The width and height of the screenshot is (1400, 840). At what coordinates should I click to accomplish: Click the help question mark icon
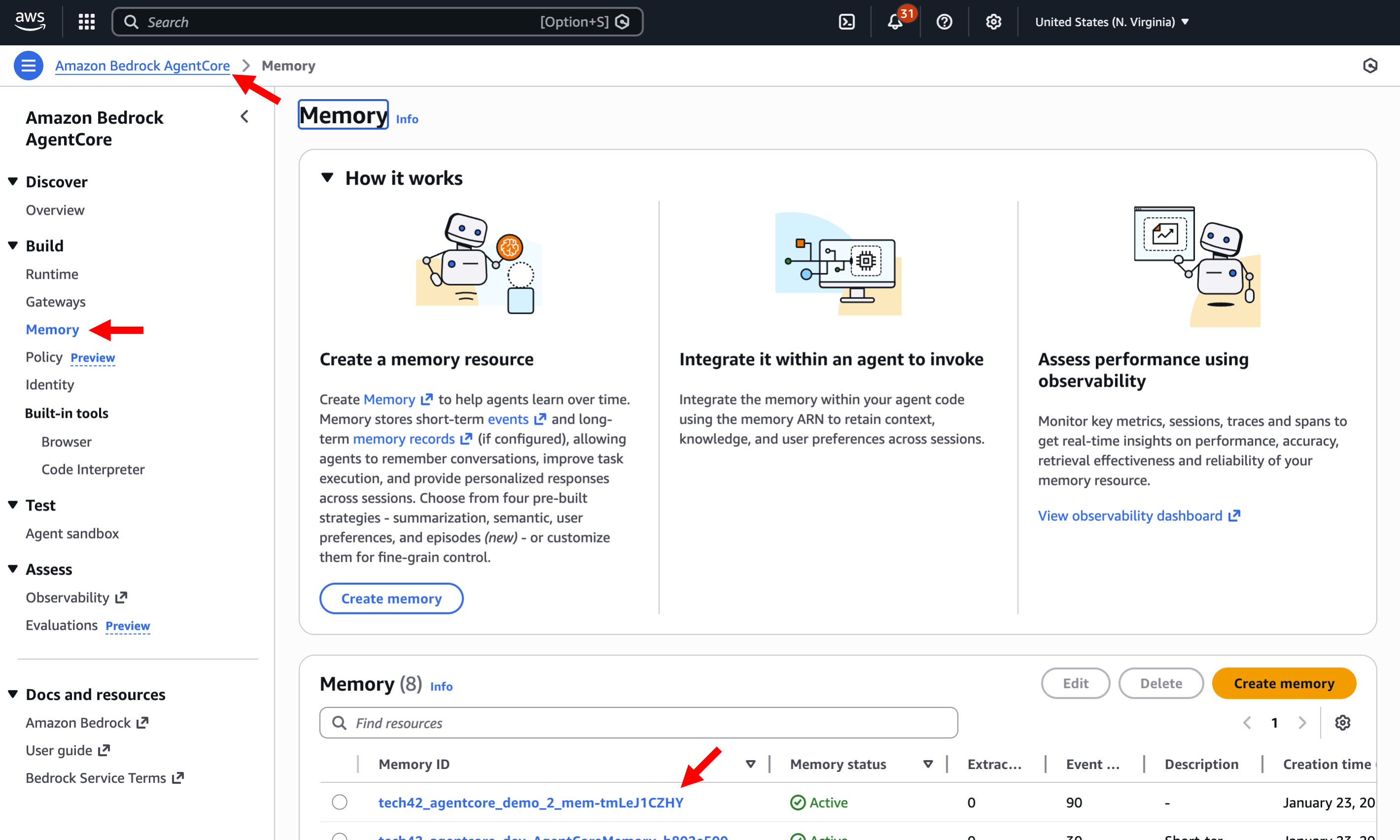944,22
